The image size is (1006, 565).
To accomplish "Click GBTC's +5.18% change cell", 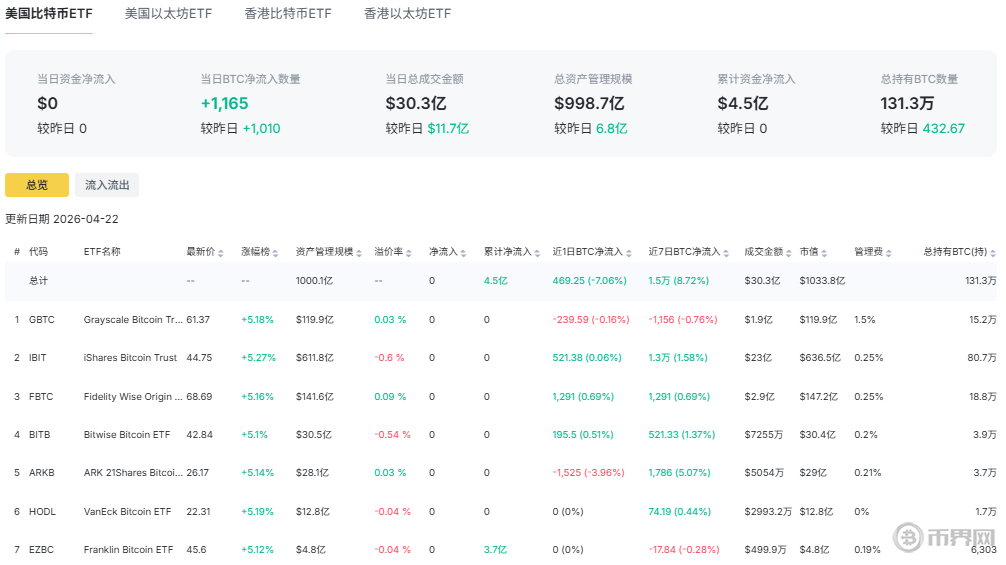I will pyautogui.click(x=257, y=319).
